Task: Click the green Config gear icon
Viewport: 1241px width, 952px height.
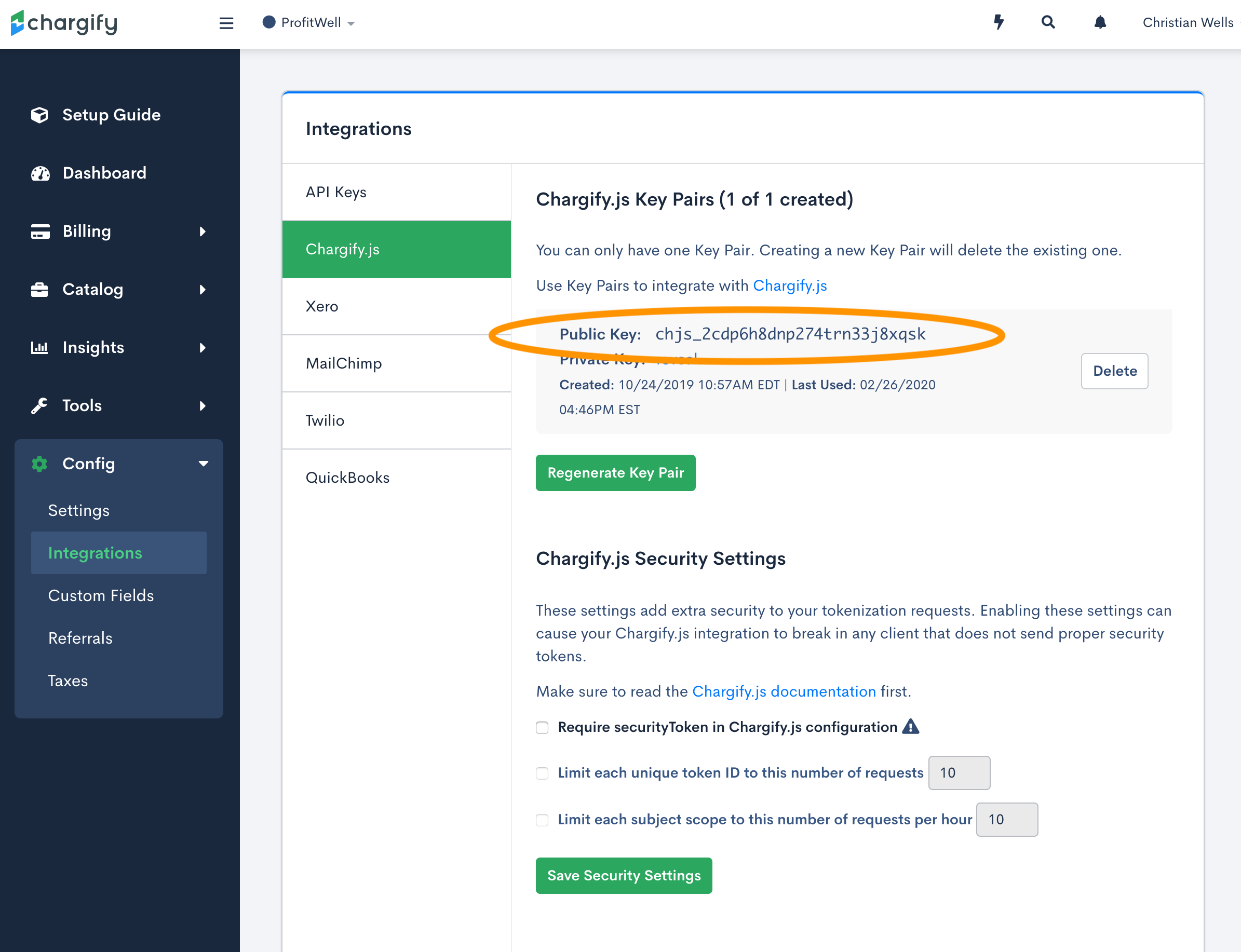Action: pyautogui.click(x=39, y=464)
